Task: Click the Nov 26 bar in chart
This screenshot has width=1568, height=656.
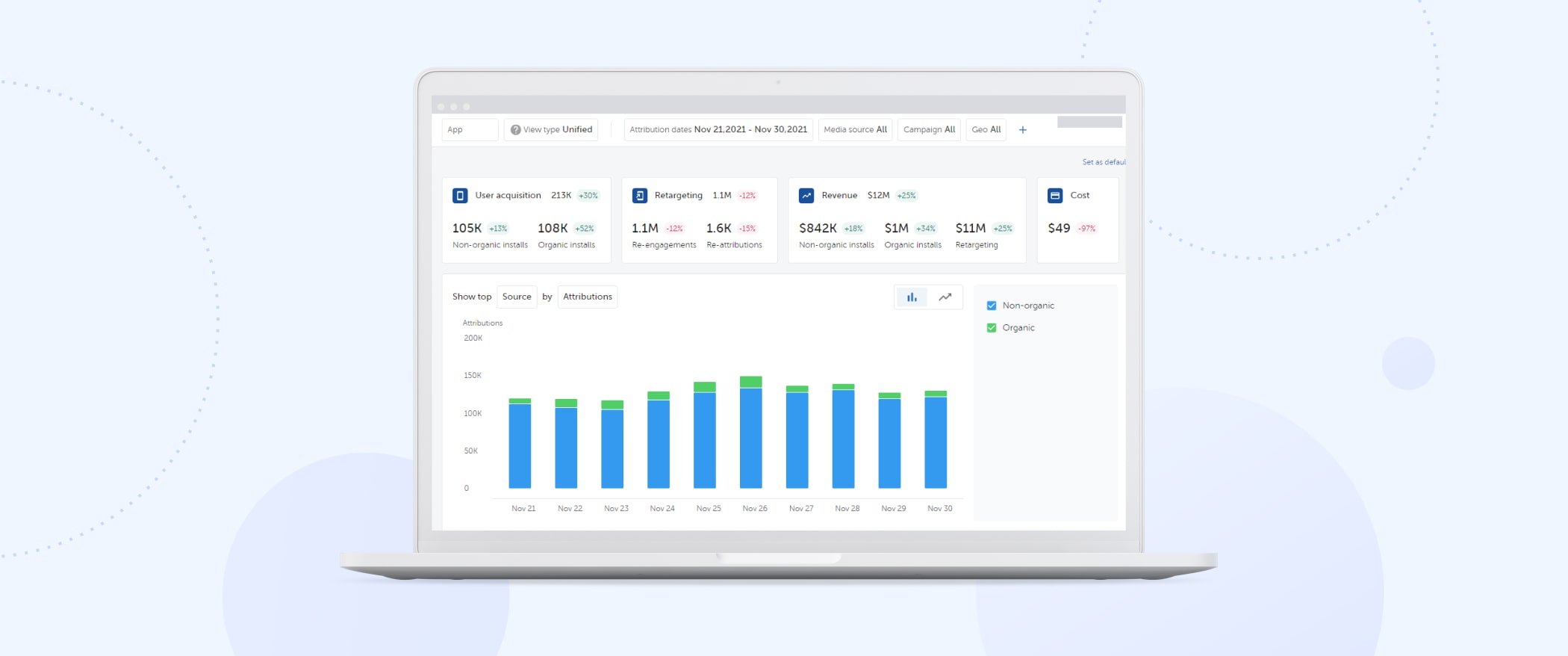Action: click(751, 433)
